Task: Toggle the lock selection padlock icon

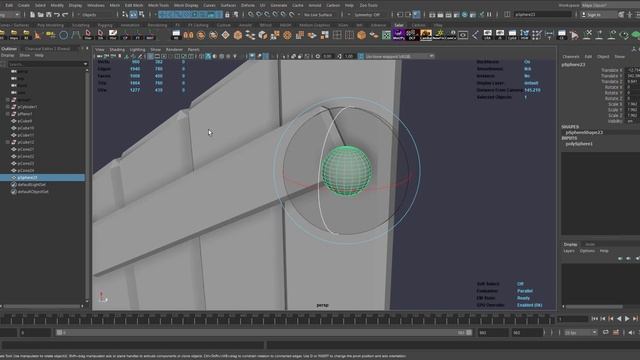Action: [x=227, y=15]
